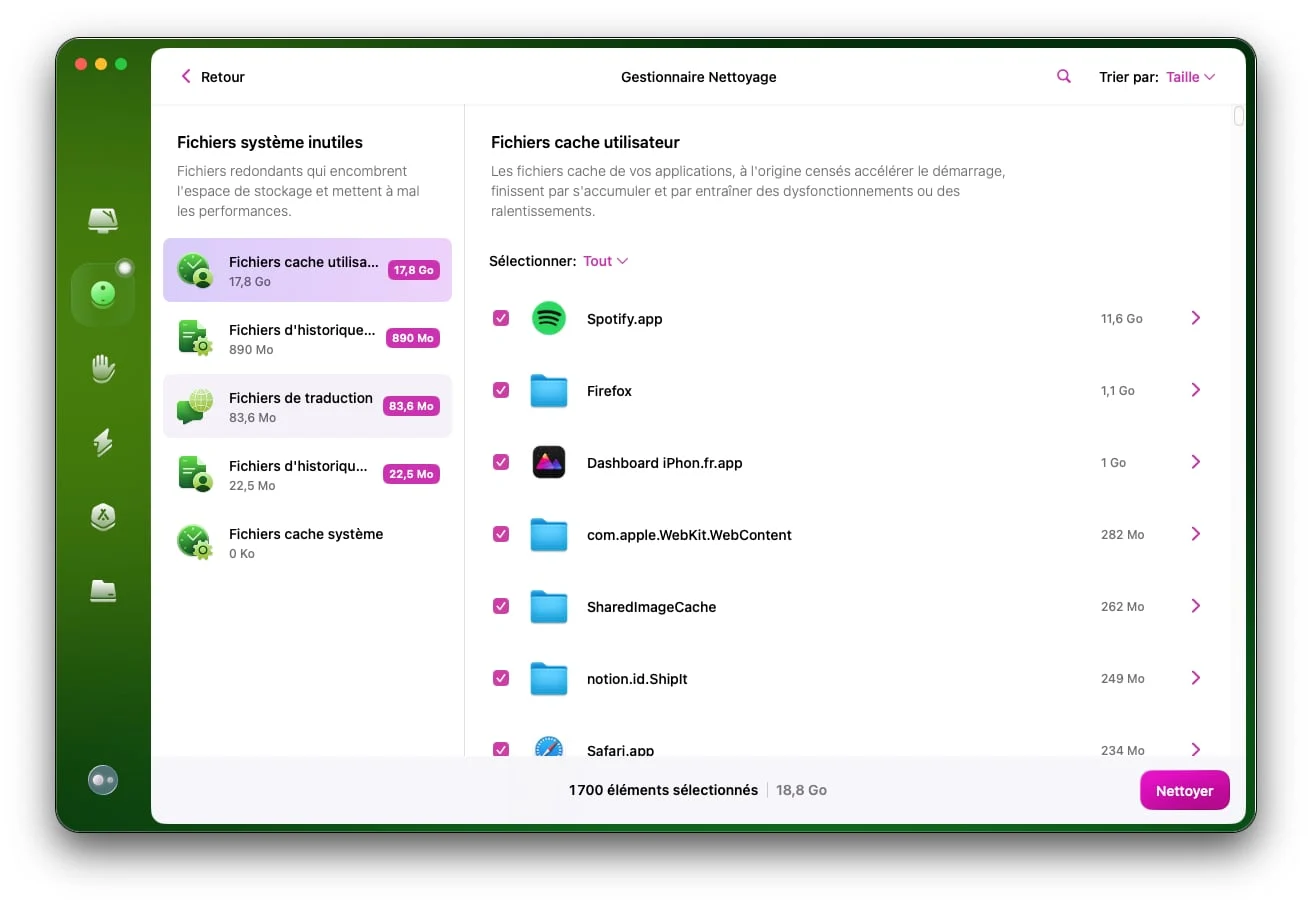Select Fichiers cache système category
This screenshot has height=906, width=1312.
click(307, 542)
